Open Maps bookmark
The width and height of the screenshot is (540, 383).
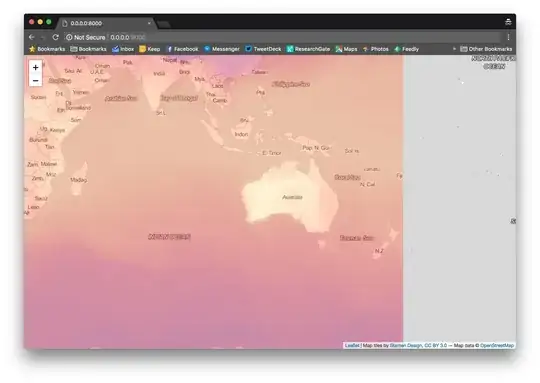point(347,49)
